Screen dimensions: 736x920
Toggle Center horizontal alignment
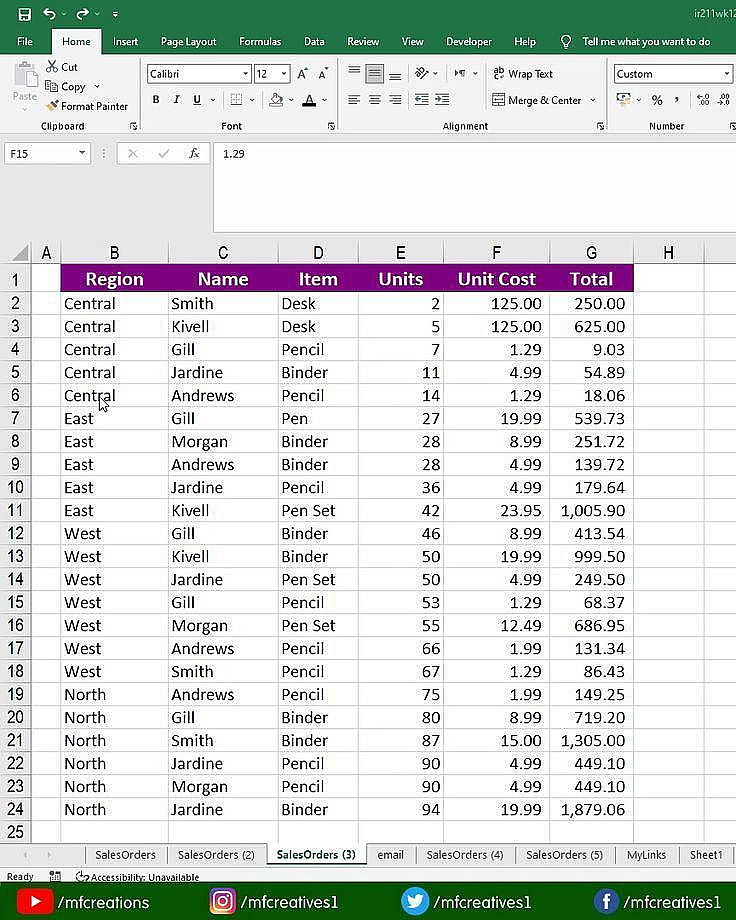click(374, 100)
